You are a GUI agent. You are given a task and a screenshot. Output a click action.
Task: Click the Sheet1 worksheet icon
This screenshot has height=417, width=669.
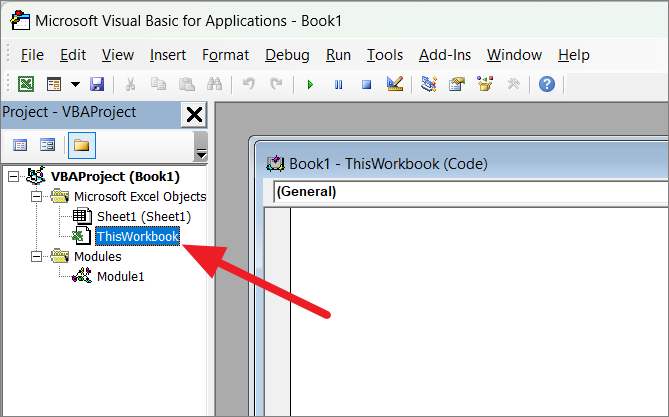(x=82, y=216)
